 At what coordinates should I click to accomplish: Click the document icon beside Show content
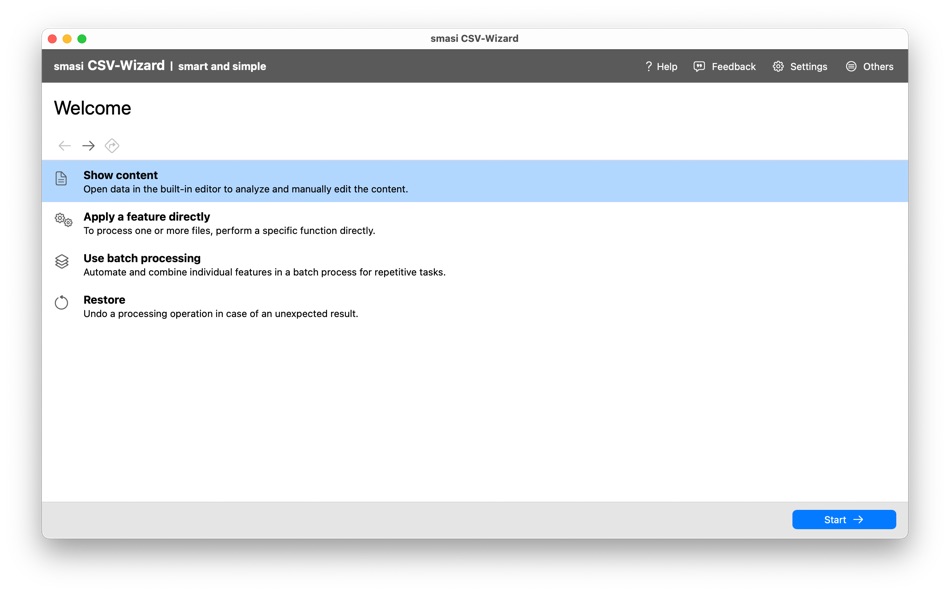[x=61, y=178]
